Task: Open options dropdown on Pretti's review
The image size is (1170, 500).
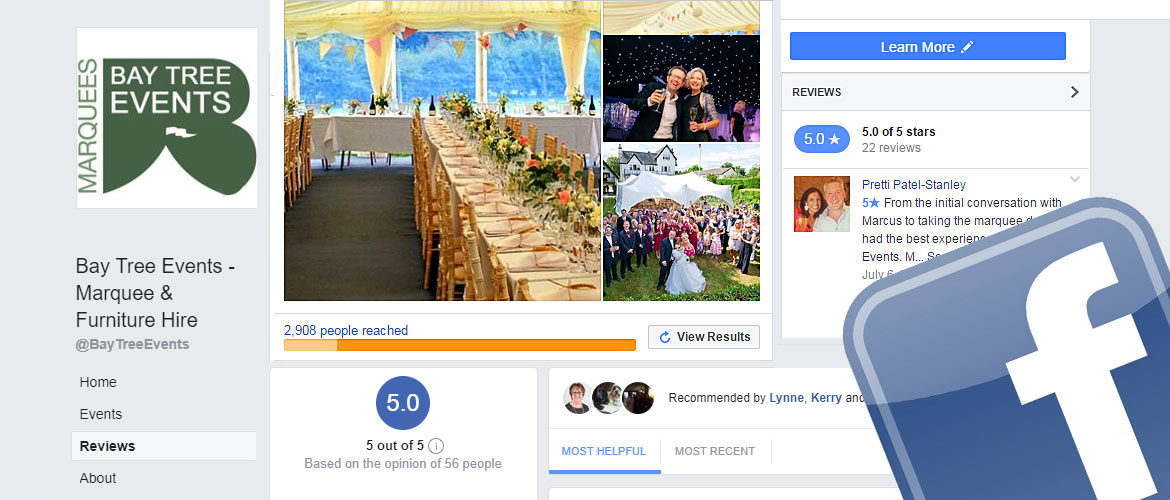Action: click(x=1074, y=180)
